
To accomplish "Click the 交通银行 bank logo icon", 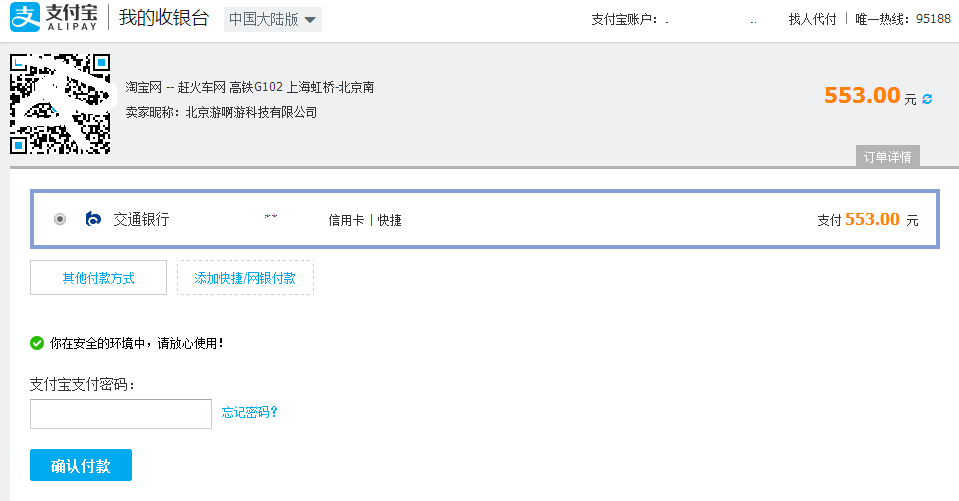I will coord(93,219).
